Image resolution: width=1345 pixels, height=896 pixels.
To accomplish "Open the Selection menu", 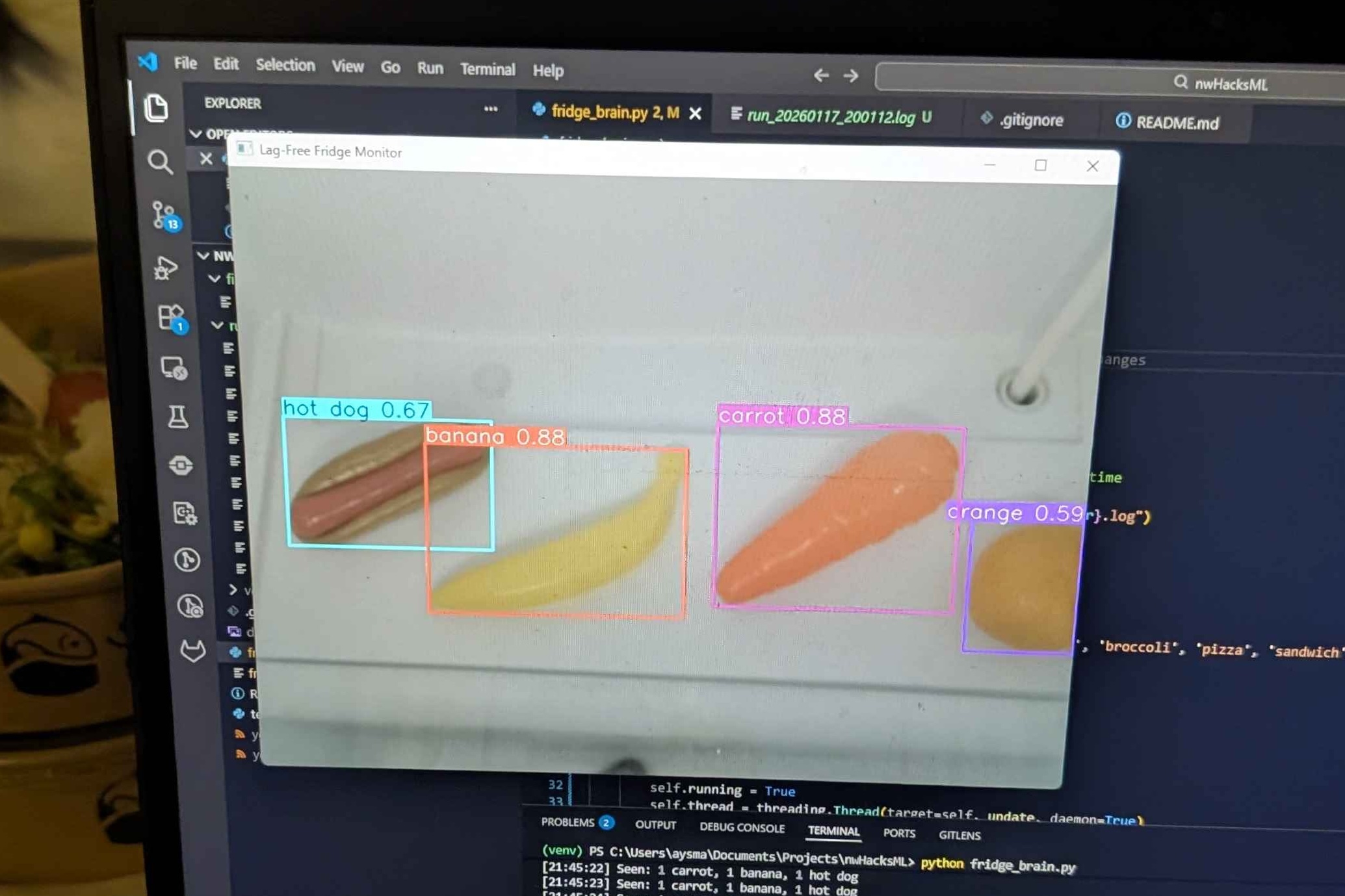I will click(x=285, y=66).
